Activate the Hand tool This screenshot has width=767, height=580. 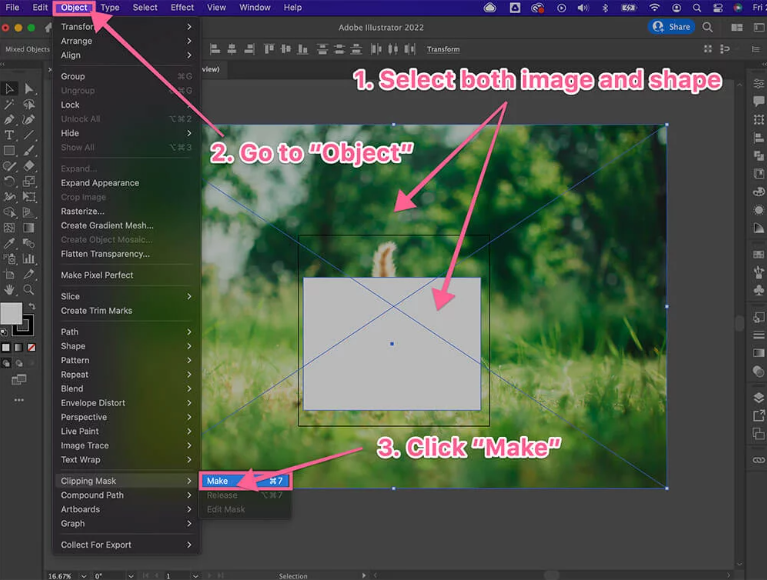[9, 290]
